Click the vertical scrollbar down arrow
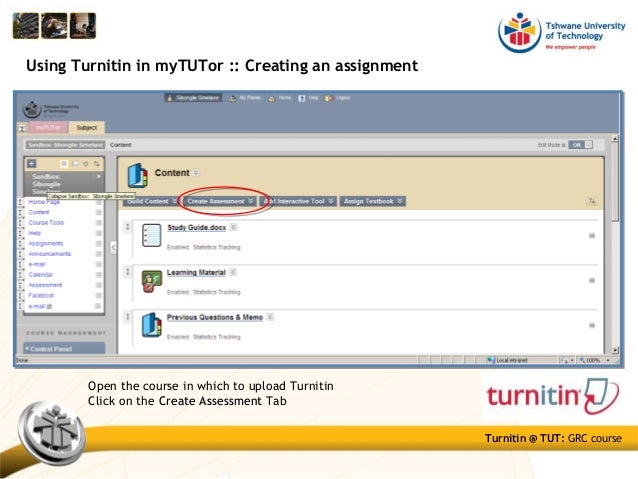Image resolution: width=638 pixels, height=479 pixels. (615, 350)
